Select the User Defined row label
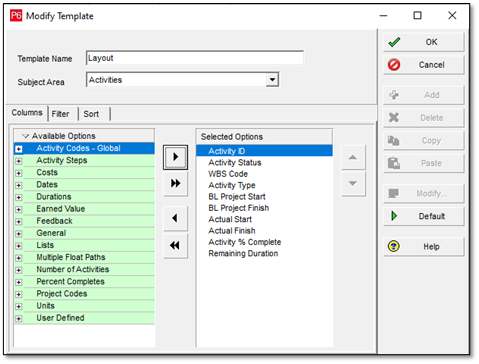The width and height of the screenshot is (479, 364). 60,318
